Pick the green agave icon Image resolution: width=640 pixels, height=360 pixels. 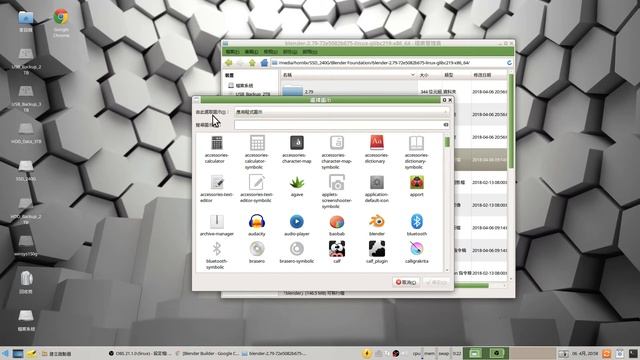297,182
